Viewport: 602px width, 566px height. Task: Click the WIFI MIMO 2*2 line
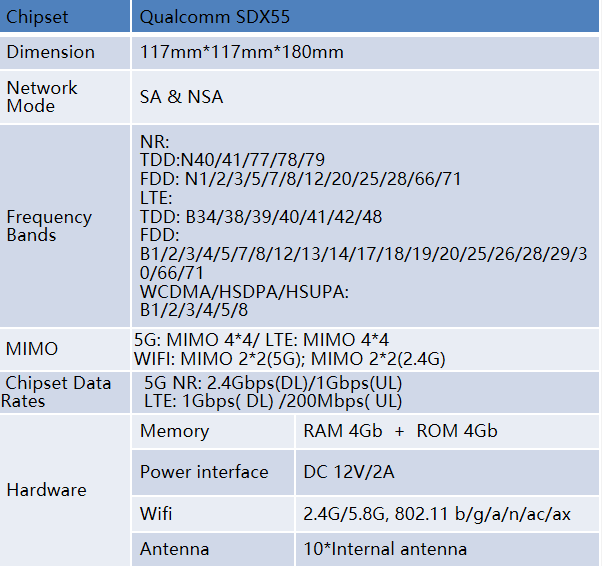click(289, 359)
